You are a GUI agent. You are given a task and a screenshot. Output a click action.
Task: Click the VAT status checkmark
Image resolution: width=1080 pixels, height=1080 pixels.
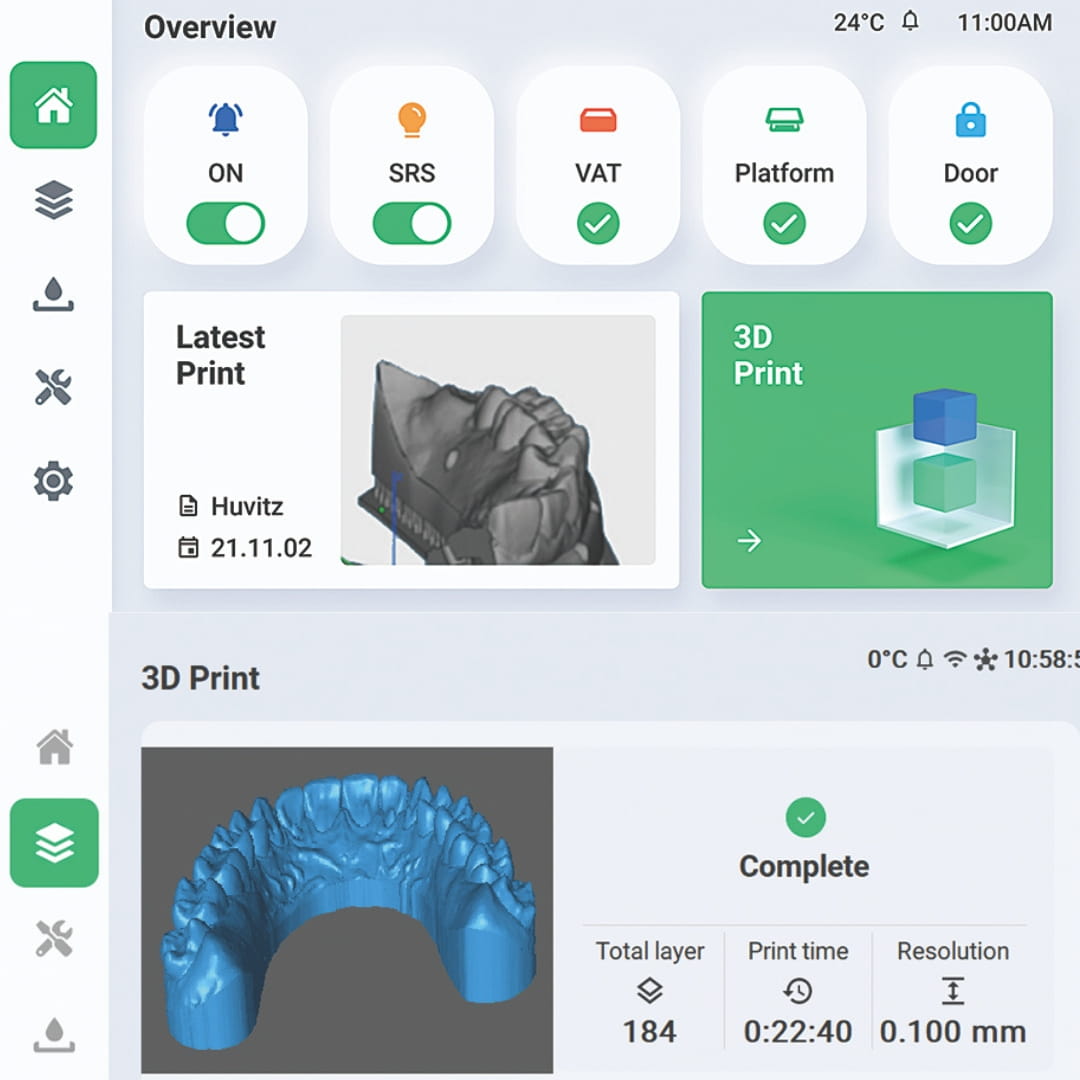click(x=598, y=223)
